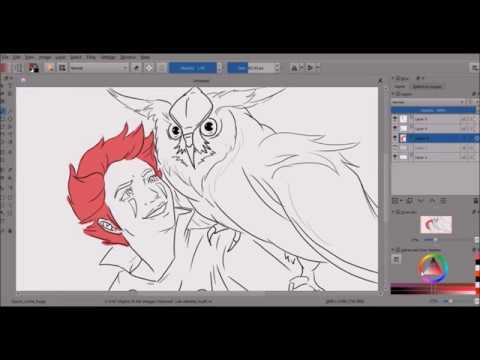Open the brush editor settings icon
Viewport: 480px width, 360px height.
coord(51,68)
